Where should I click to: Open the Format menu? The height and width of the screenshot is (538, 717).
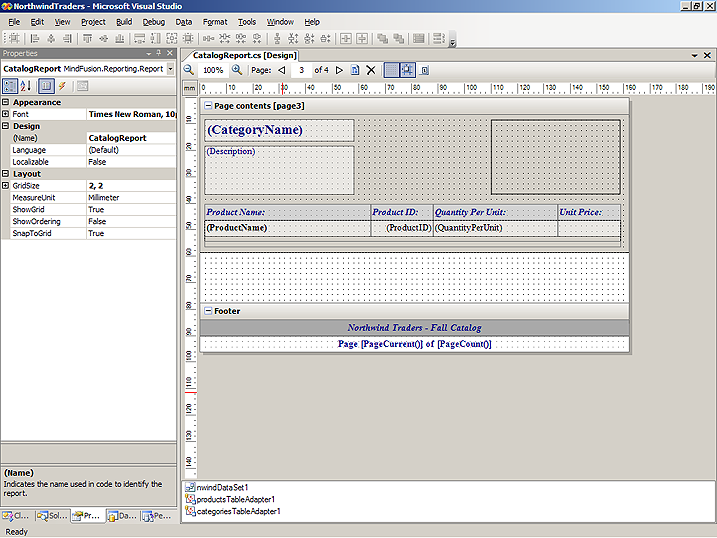coord(215,21)
